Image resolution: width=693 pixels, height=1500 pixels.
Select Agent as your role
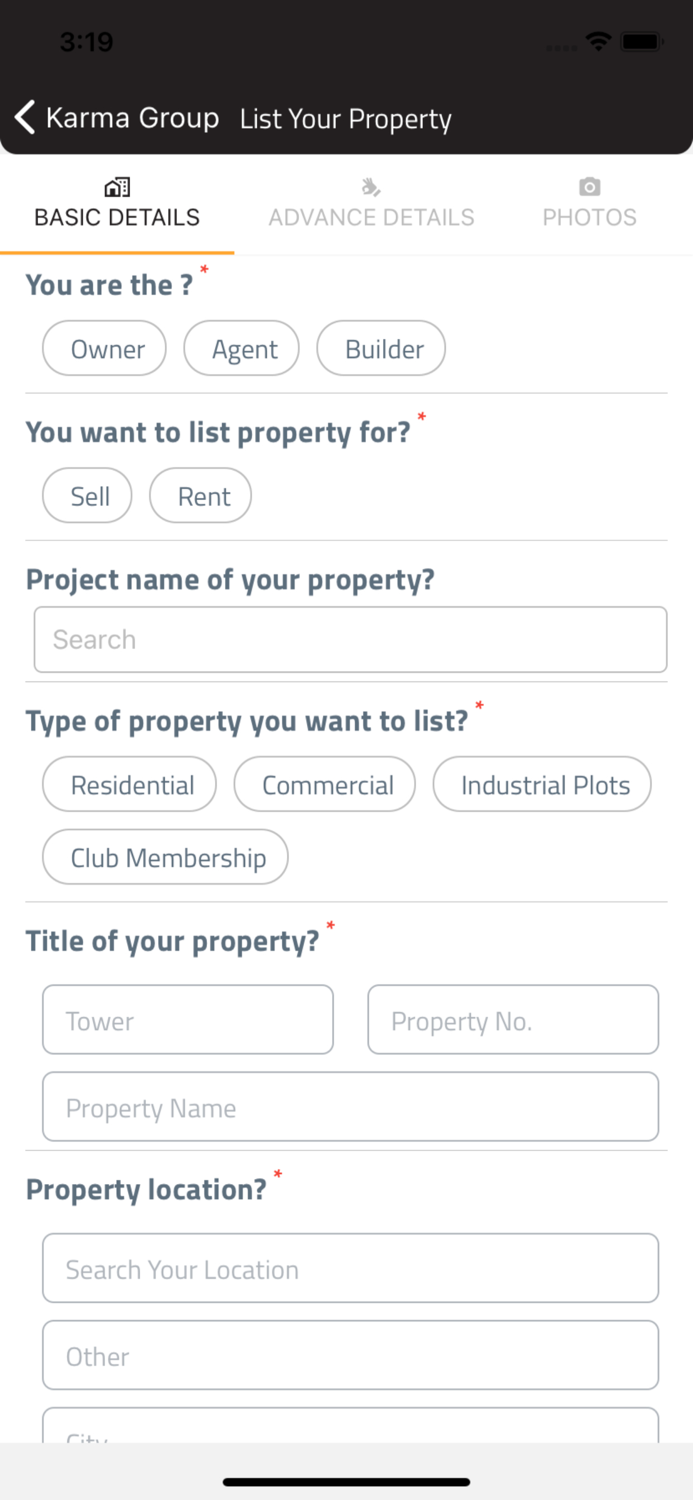[x=241, y=348]
